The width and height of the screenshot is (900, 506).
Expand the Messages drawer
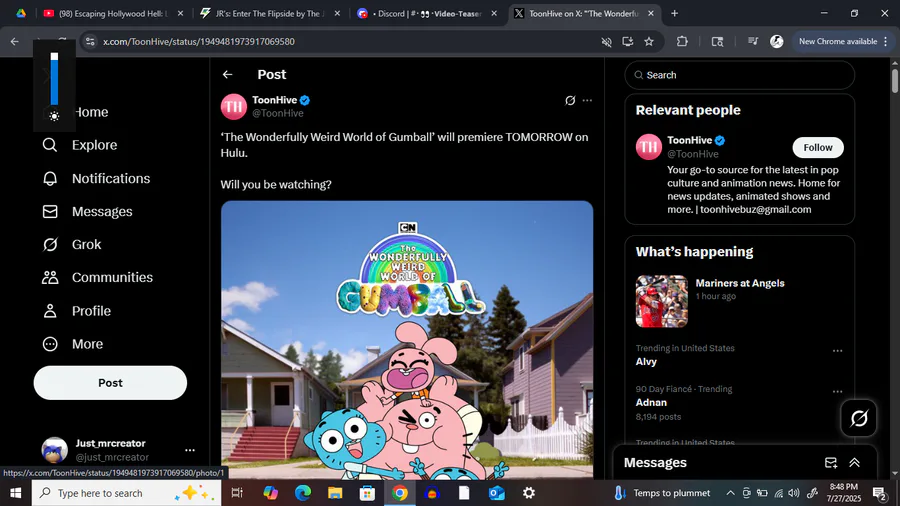pyautogui.click(x=854, y=462)
